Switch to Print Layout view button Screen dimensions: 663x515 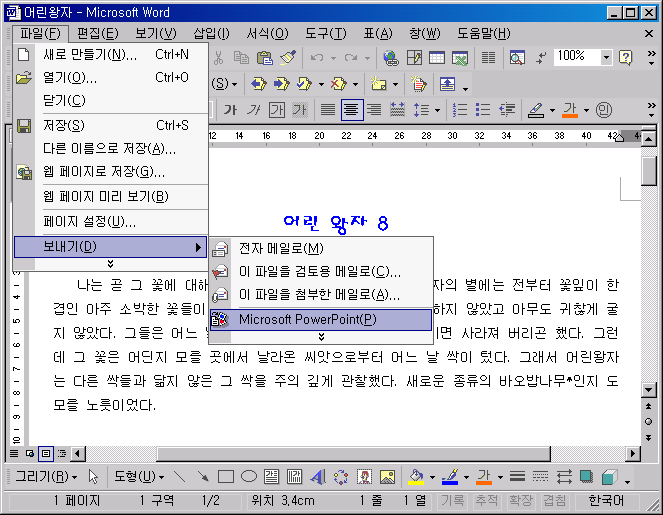pyautogui.click(x=46, y=454)
